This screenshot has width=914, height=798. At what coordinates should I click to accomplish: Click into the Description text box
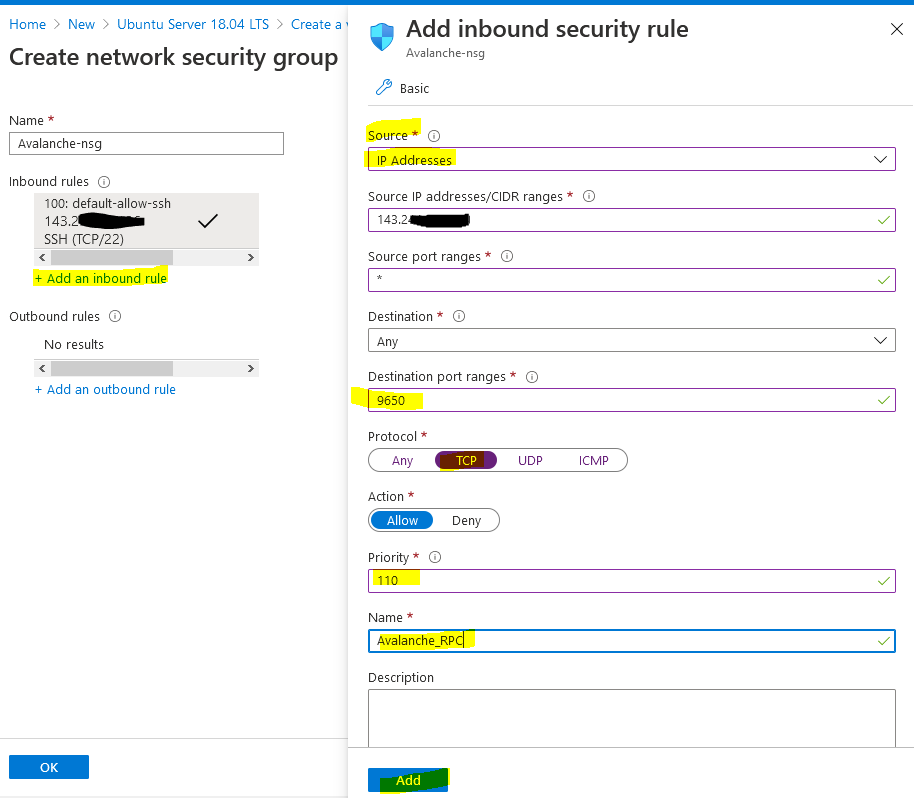tap(631, 716)
